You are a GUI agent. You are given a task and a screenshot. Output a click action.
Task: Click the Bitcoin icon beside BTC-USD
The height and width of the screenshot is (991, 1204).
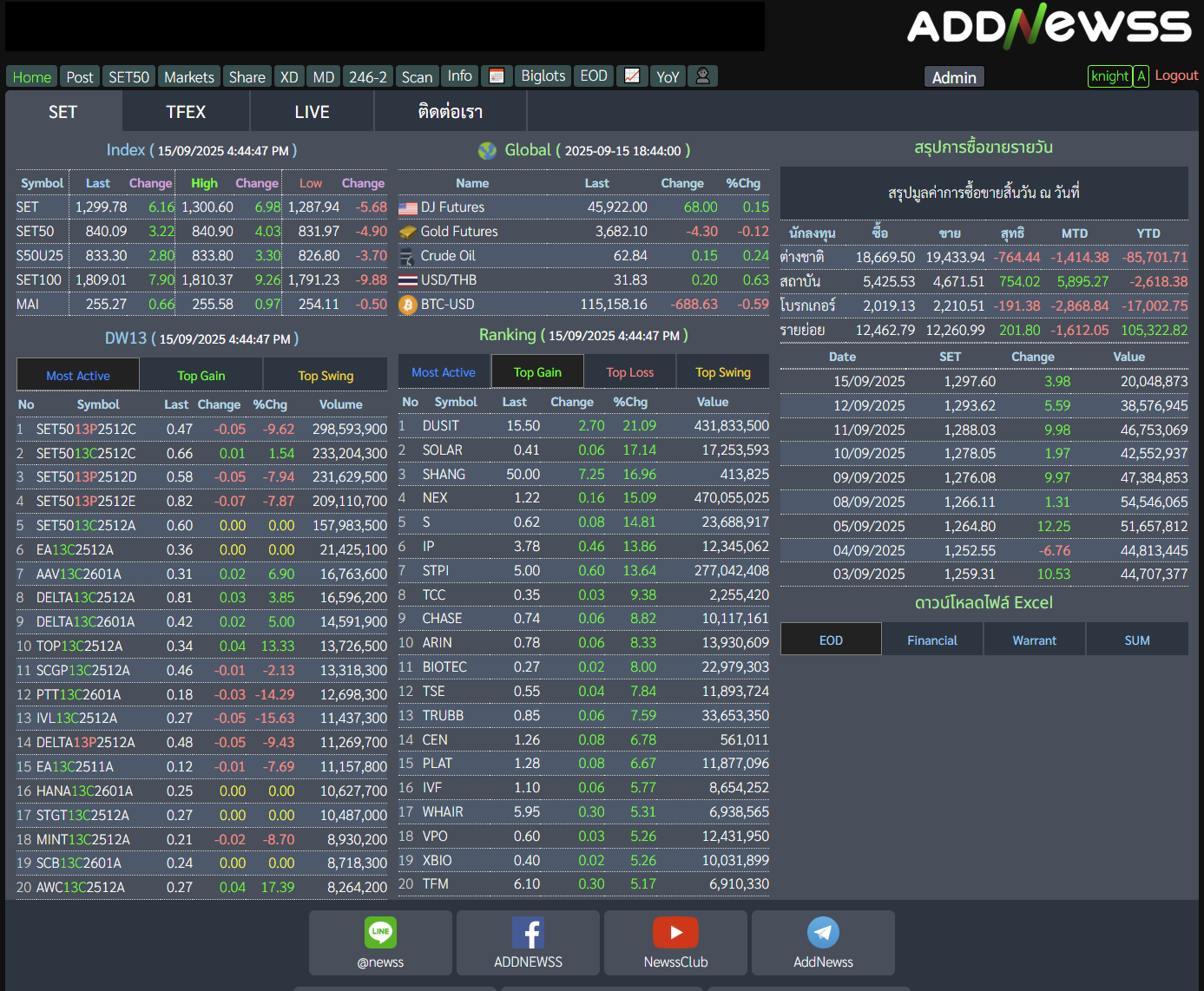[408, 305]
